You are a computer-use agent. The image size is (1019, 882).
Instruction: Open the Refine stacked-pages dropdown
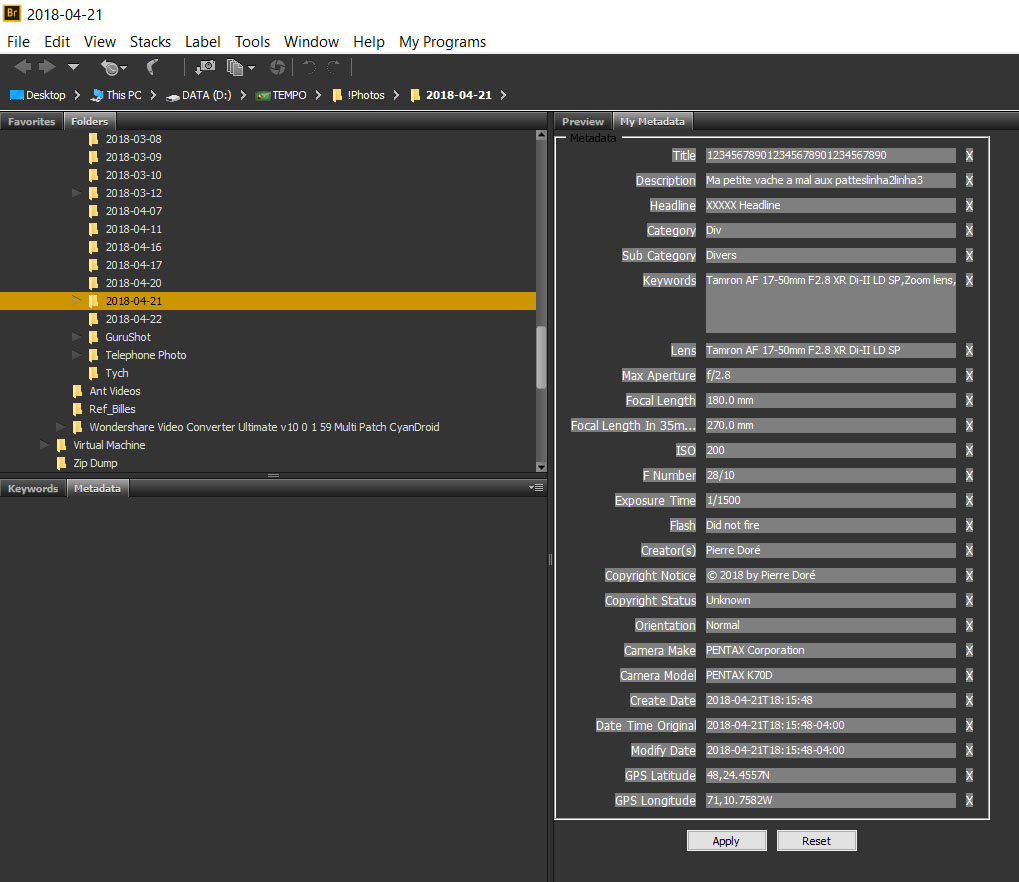click(x=240, y=67)
